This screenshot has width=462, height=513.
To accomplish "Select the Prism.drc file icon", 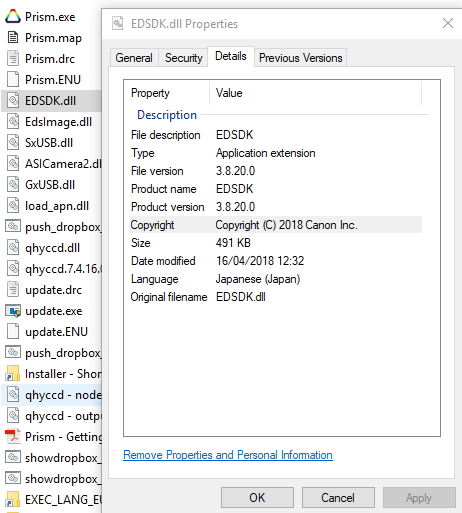I will 13,59.
